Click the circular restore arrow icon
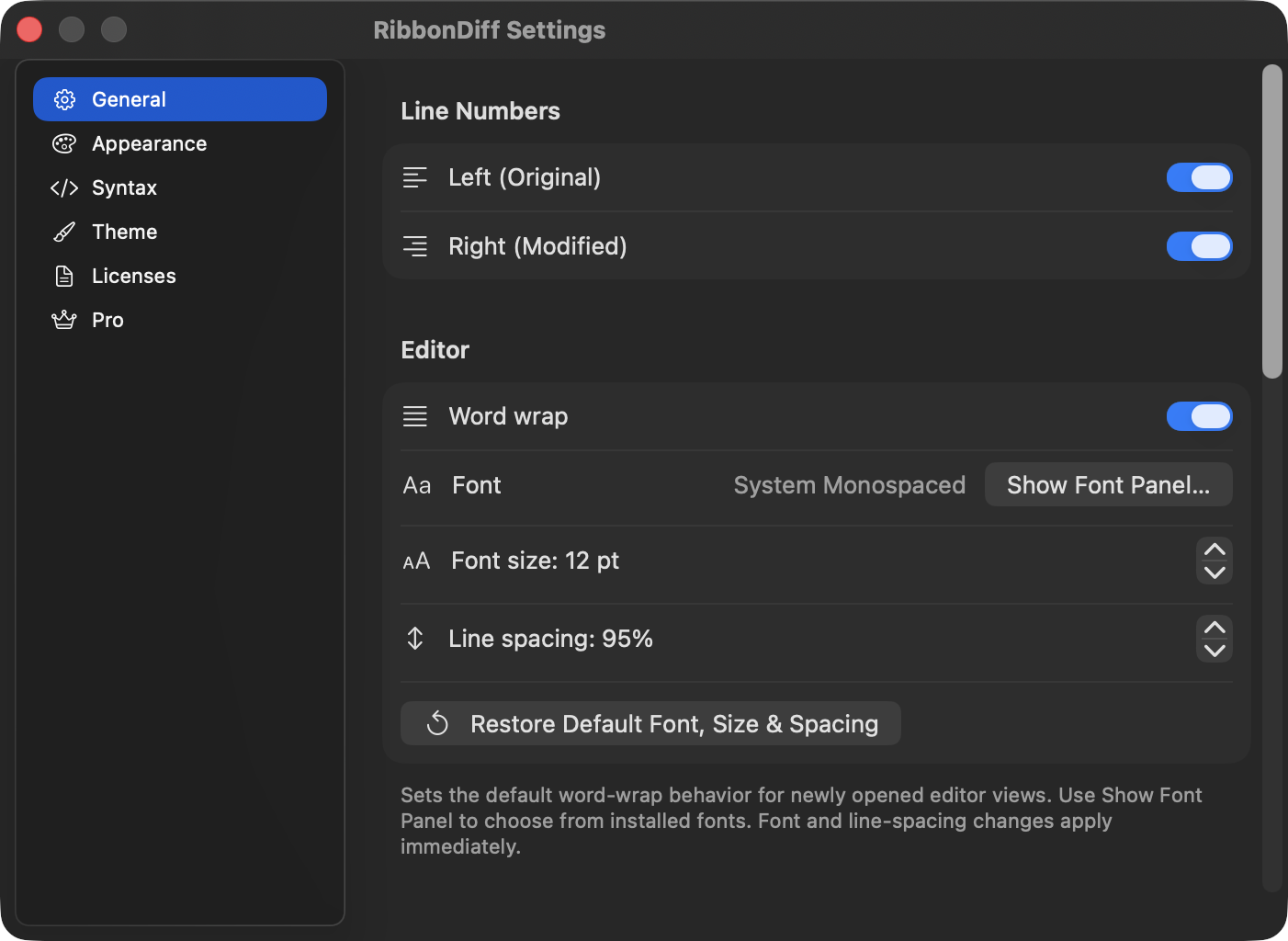The width and height of the screenshot is (1288, 941). tap(438, 724)
